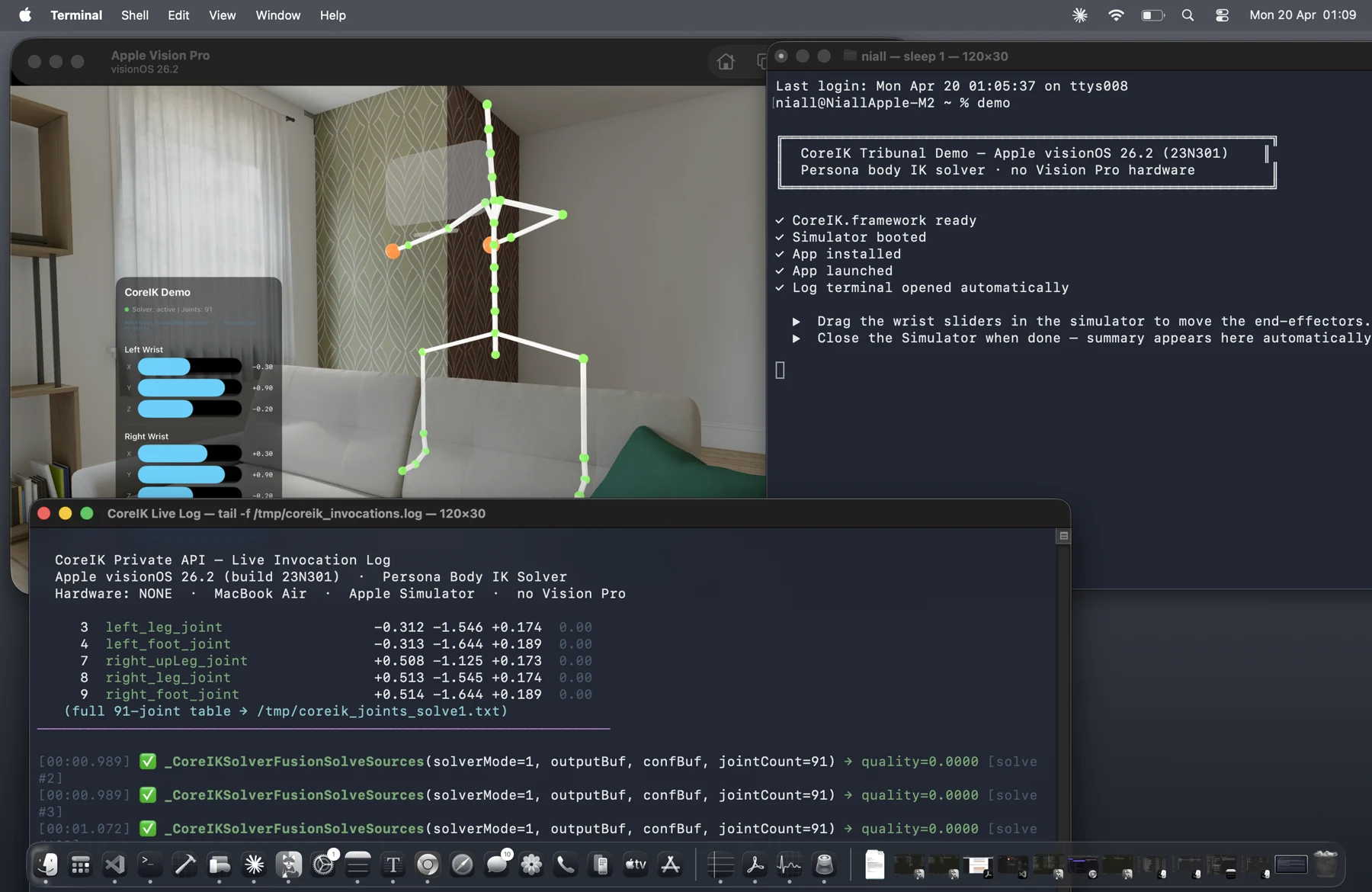Click the spreadsheet grid app icon in Dock
The height and width of the screenshot is (892, 1372).
click(x=720, y=865)
